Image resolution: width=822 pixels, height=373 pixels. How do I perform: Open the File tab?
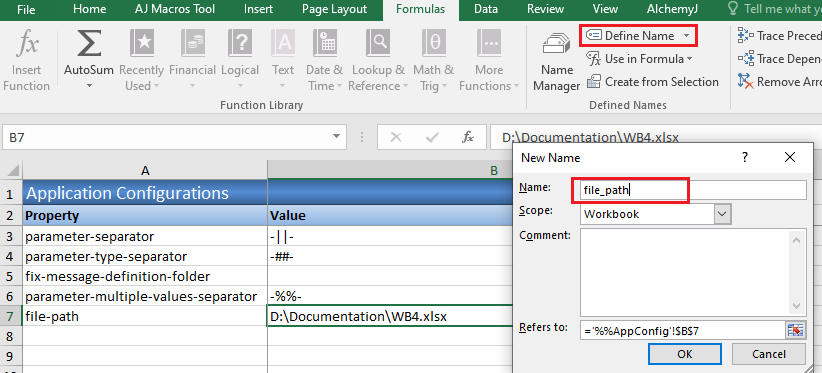coord(26,9)
